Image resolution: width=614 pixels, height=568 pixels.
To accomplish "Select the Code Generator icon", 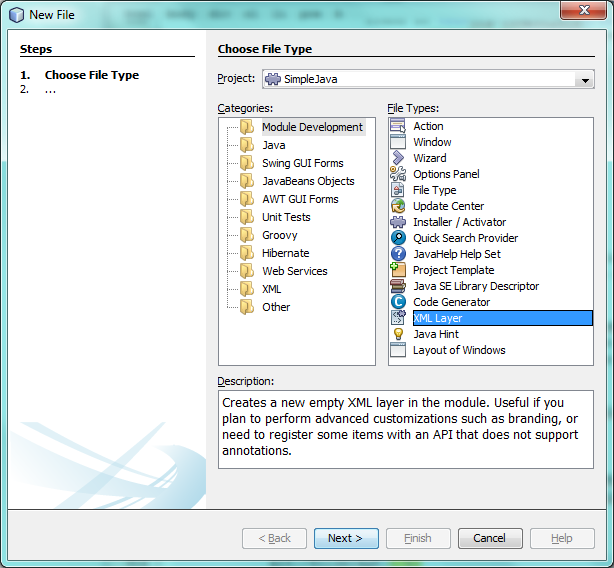I will pos(397,302).
